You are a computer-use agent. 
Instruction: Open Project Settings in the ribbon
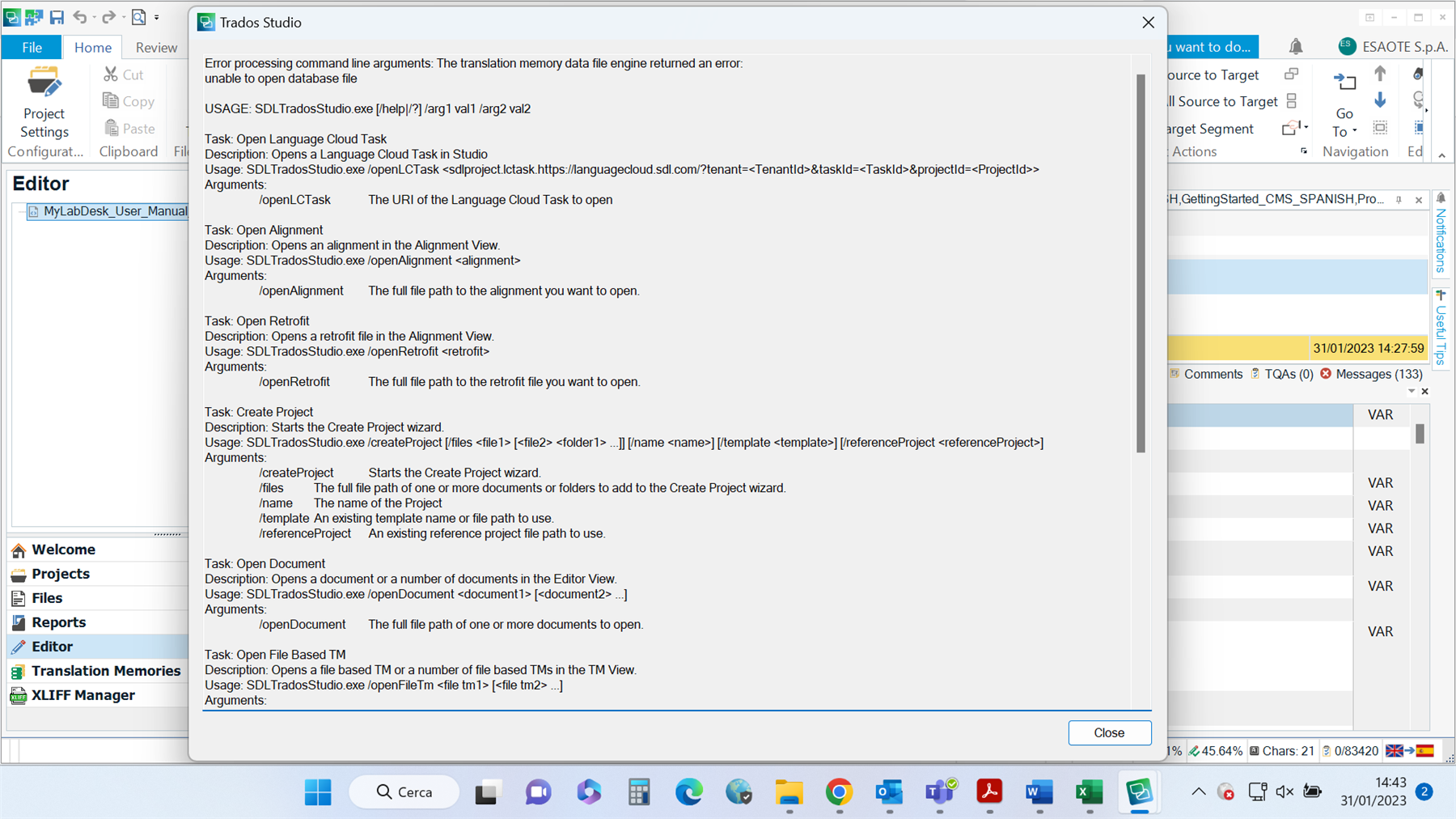[44, 103]
